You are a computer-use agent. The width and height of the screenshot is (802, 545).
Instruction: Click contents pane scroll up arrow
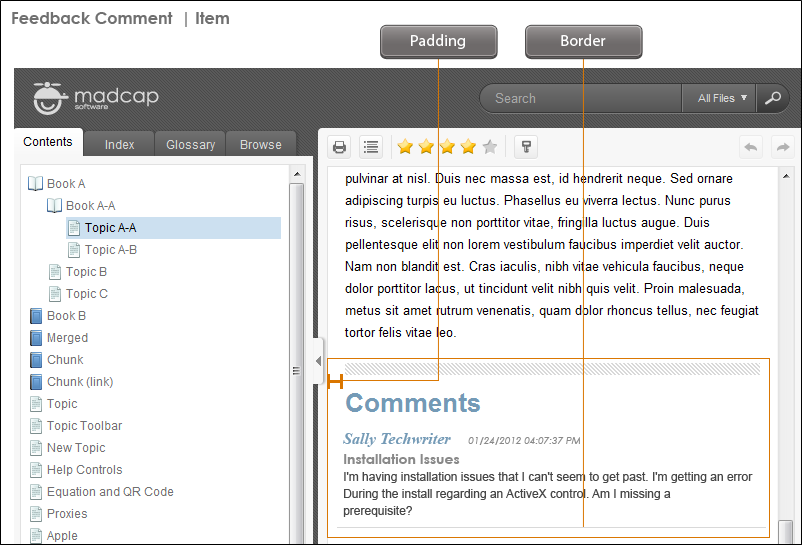[x=297, y=174]
